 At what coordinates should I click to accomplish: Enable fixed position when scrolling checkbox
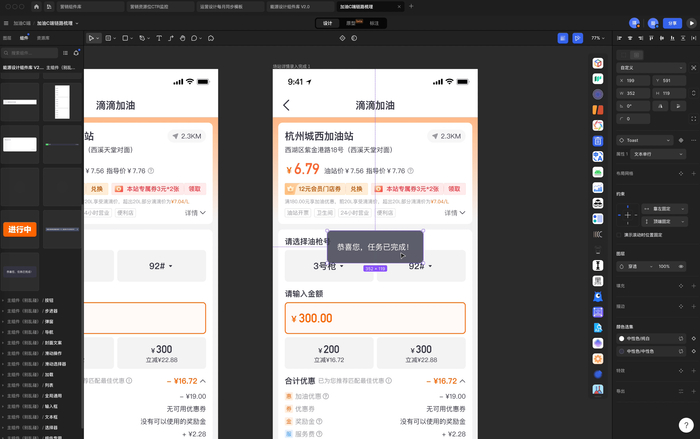point(621,233)
